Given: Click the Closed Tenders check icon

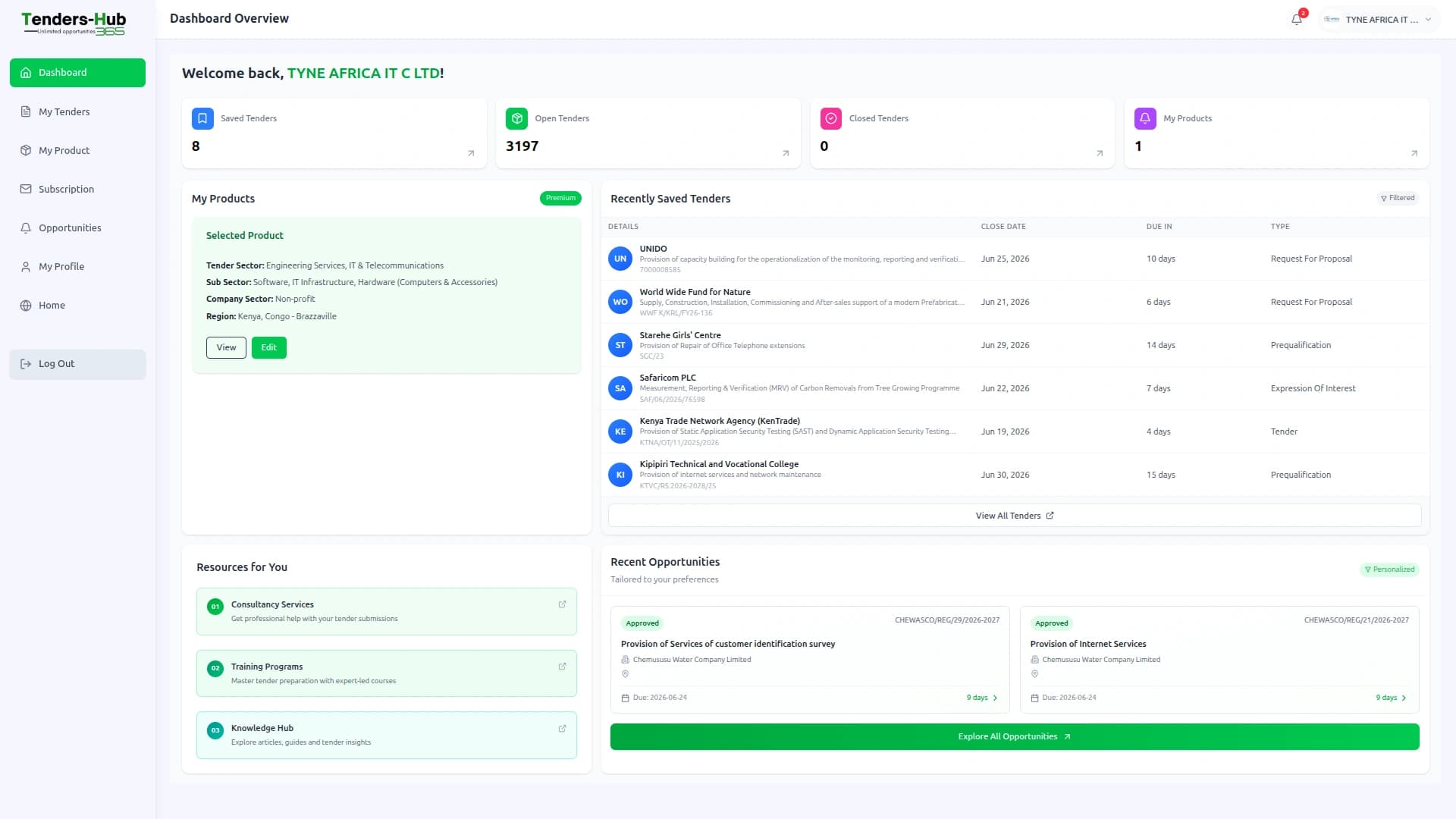Looking at the screenshot, I should 831,118.
